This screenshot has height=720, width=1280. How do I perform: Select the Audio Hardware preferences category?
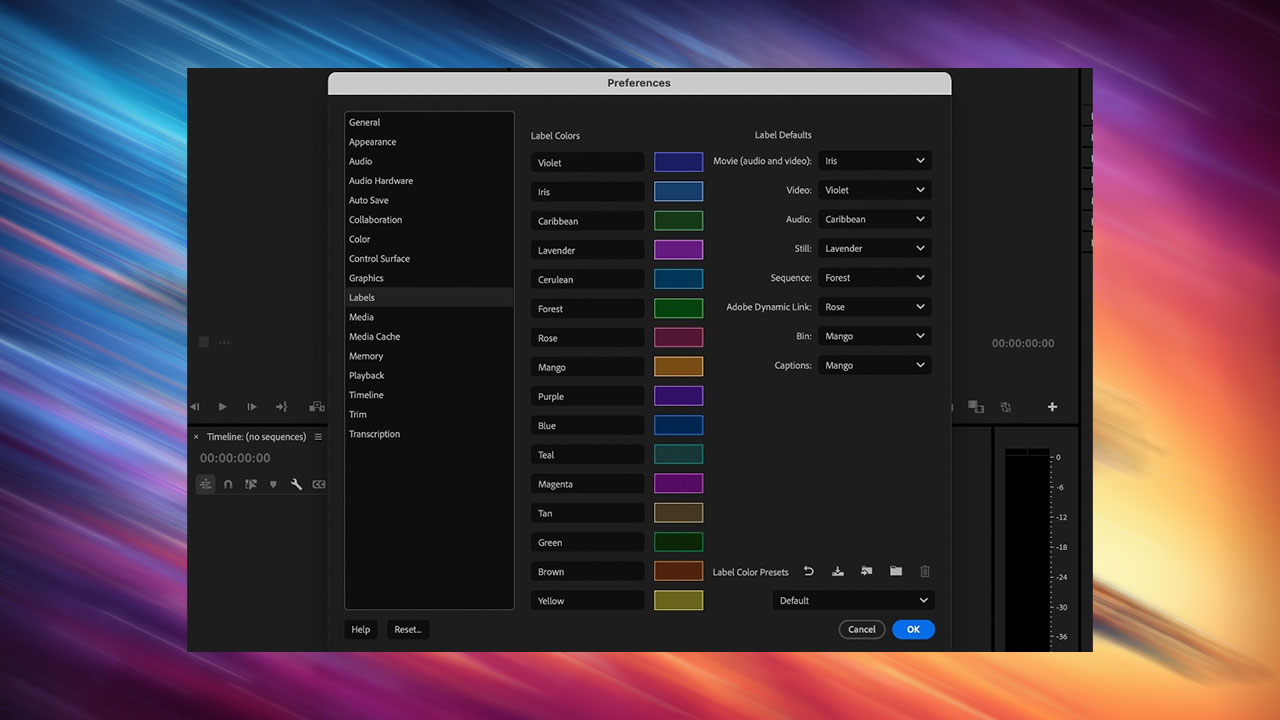coord(380,180)
